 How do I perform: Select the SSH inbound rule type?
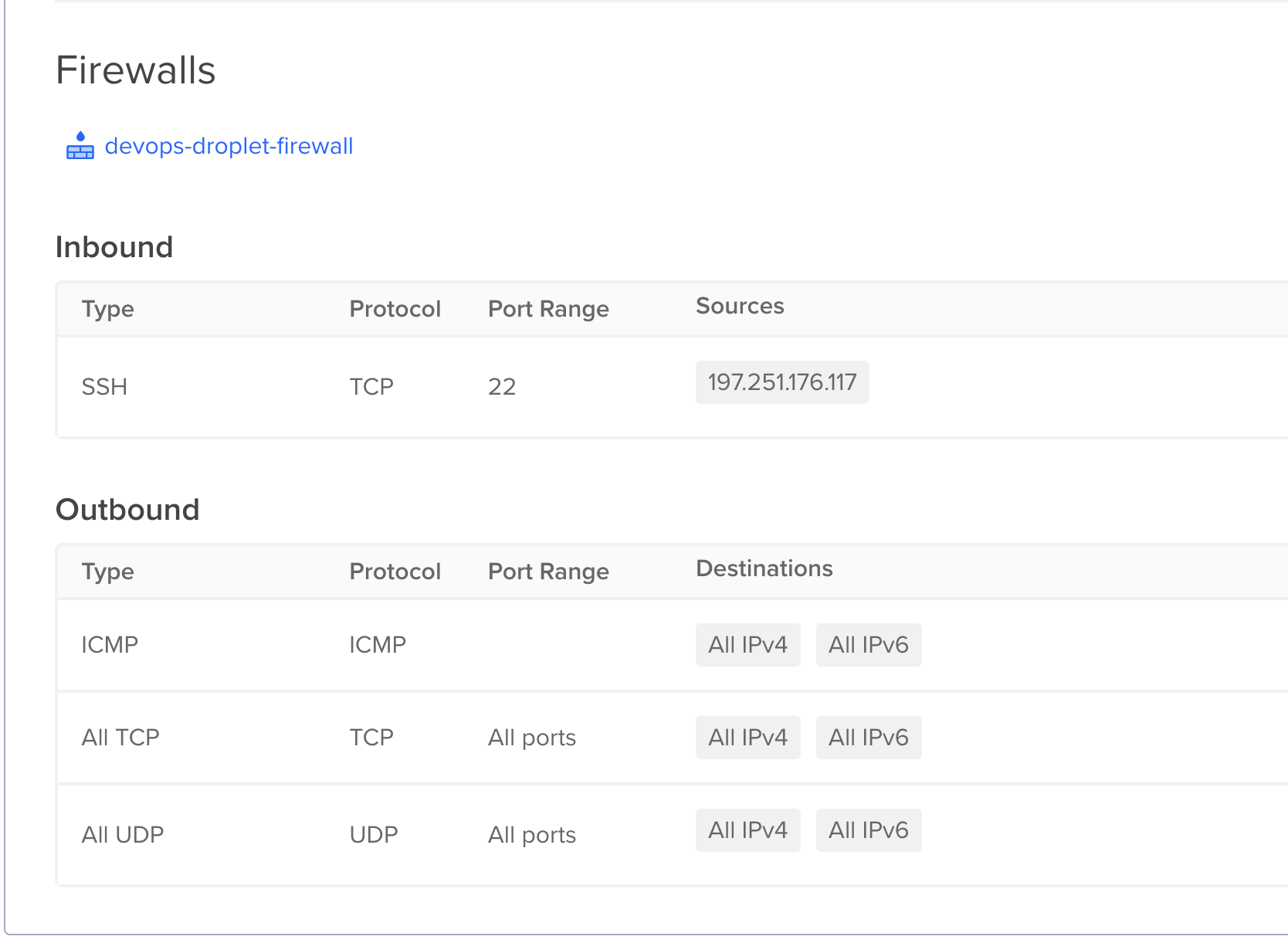click(104, 386)
